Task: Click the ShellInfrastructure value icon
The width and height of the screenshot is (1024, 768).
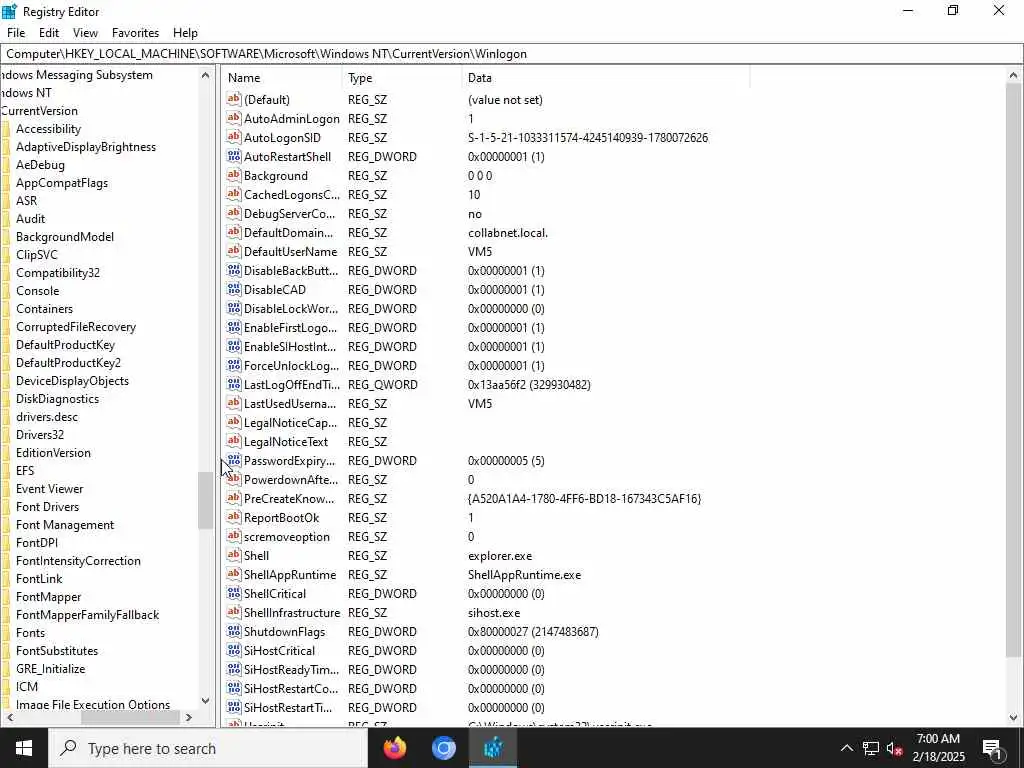Action: point(233,612)
